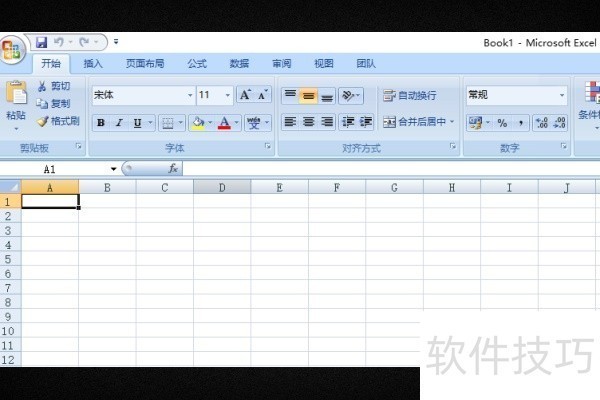Screen dimensions: 600x400
Task: Open the 数字 group dialog launcher
Action: click(564, 146)
